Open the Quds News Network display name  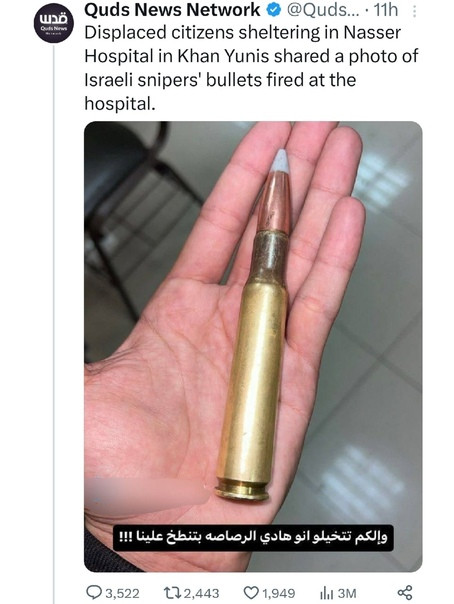coord(172,10)
